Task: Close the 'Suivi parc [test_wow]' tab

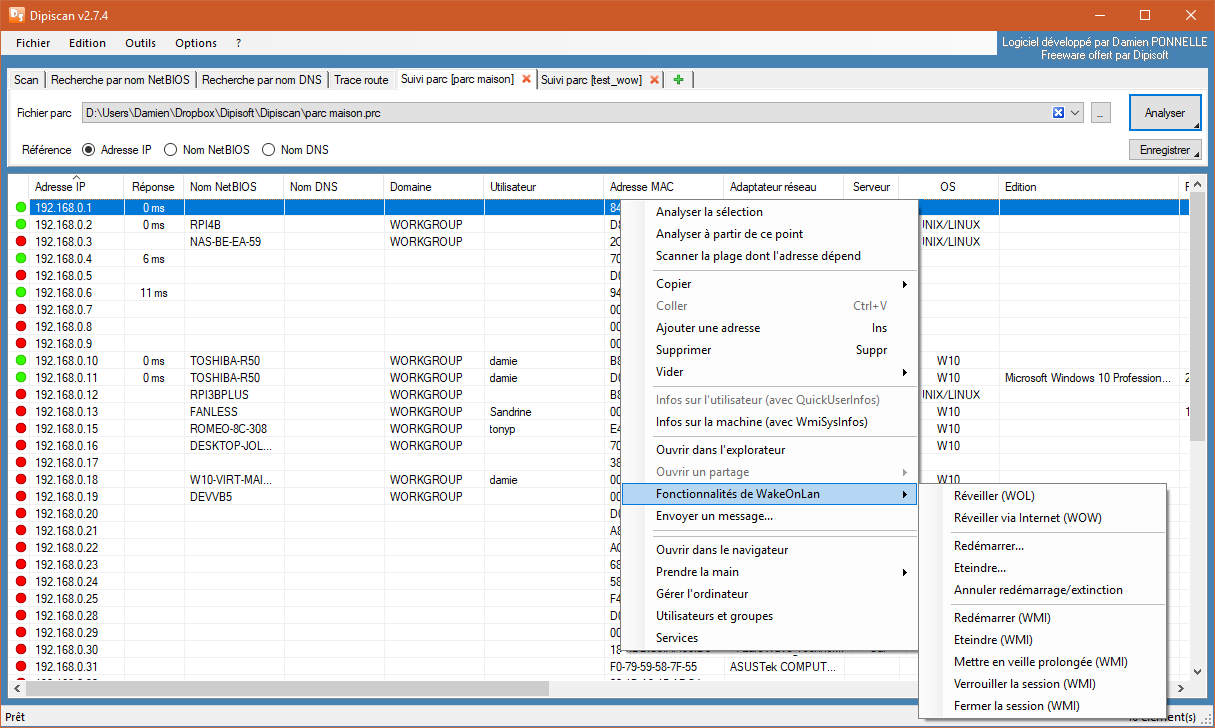Action: [x=654, y=80]
